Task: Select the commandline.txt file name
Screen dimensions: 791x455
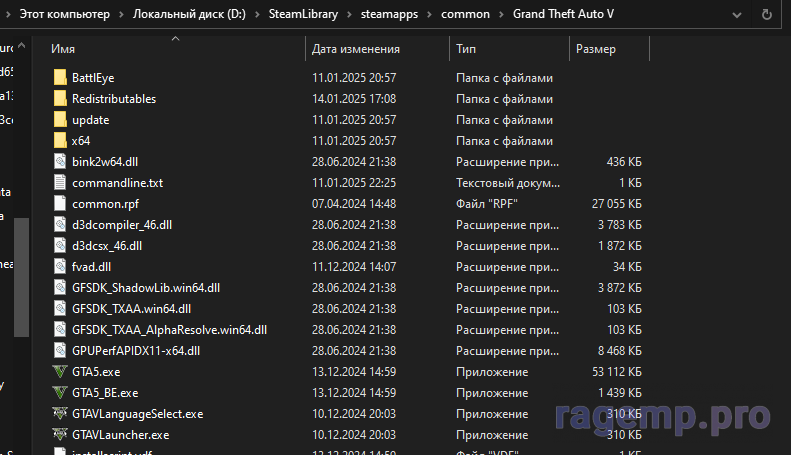Action: click(118, 183)
